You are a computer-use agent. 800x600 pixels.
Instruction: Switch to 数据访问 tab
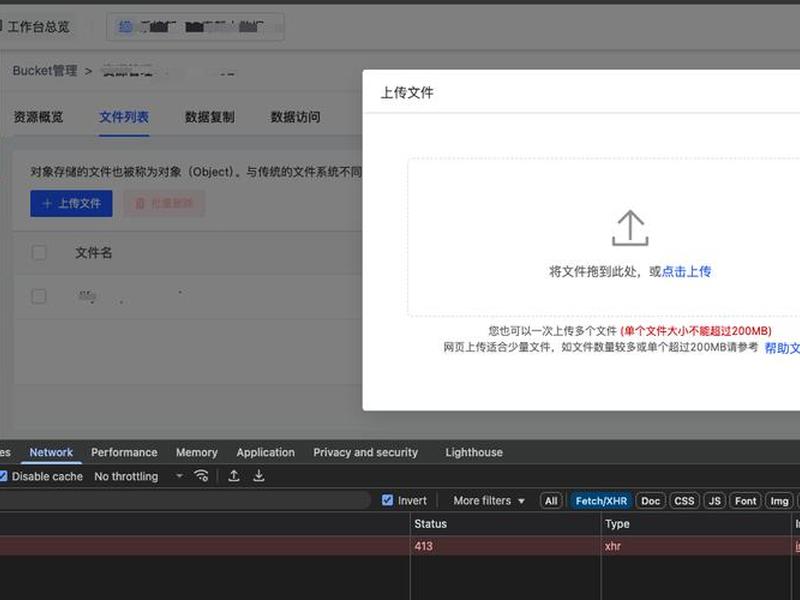pos(295,117)
